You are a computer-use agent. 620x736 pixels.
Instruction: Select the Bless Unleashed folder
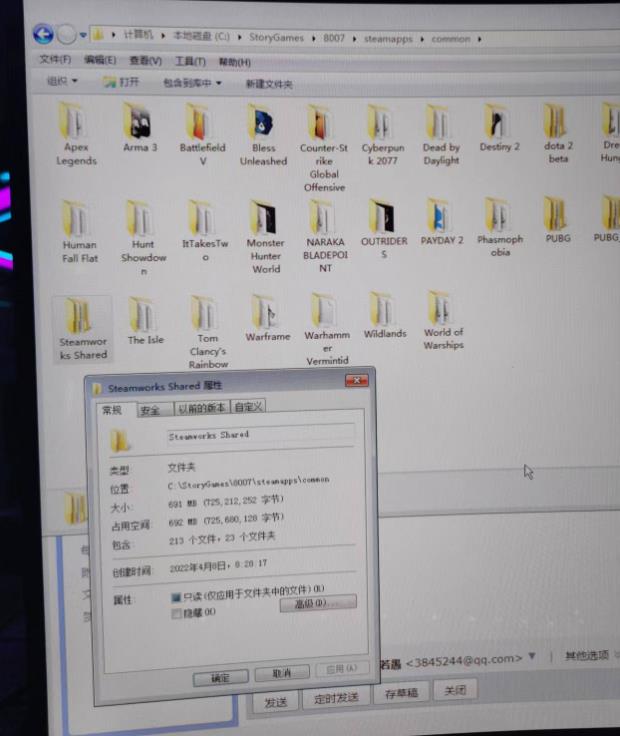(x=263, y=135)
